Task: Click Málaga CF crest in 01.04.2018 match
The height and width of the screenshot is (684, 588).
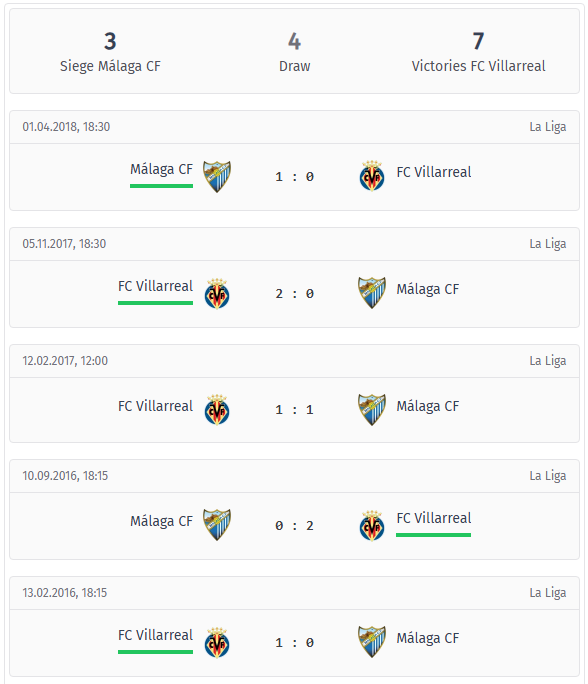Action: click(x=217, y=177)
